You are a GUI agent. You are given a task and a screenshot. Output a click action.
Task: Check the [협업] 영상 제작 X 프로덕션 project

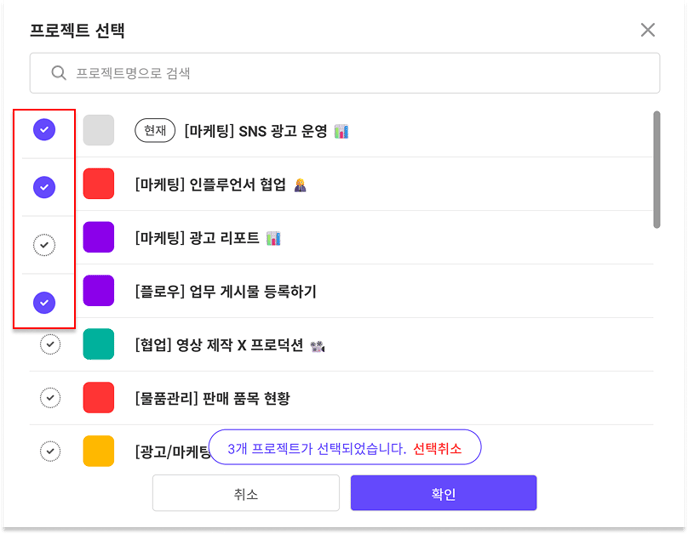tap(50, 344)
